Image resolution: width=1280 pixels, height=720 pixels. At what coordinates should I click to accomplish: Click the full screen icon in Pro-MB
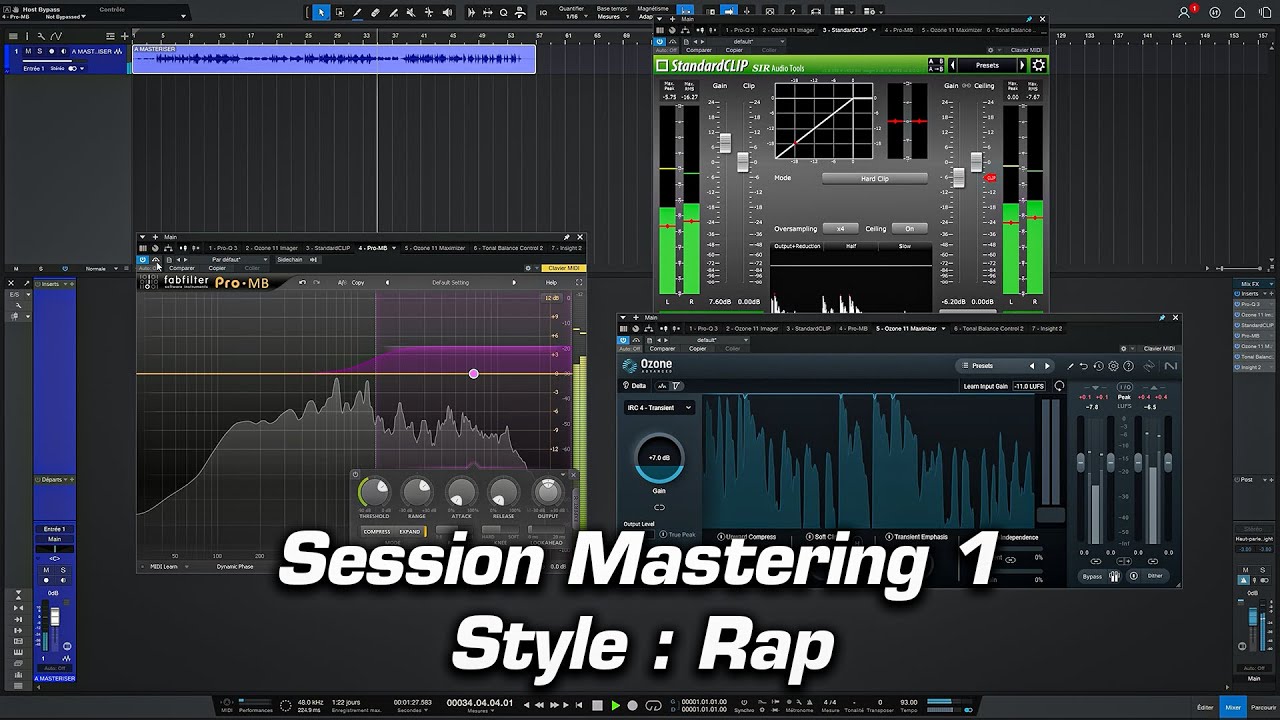578,283
